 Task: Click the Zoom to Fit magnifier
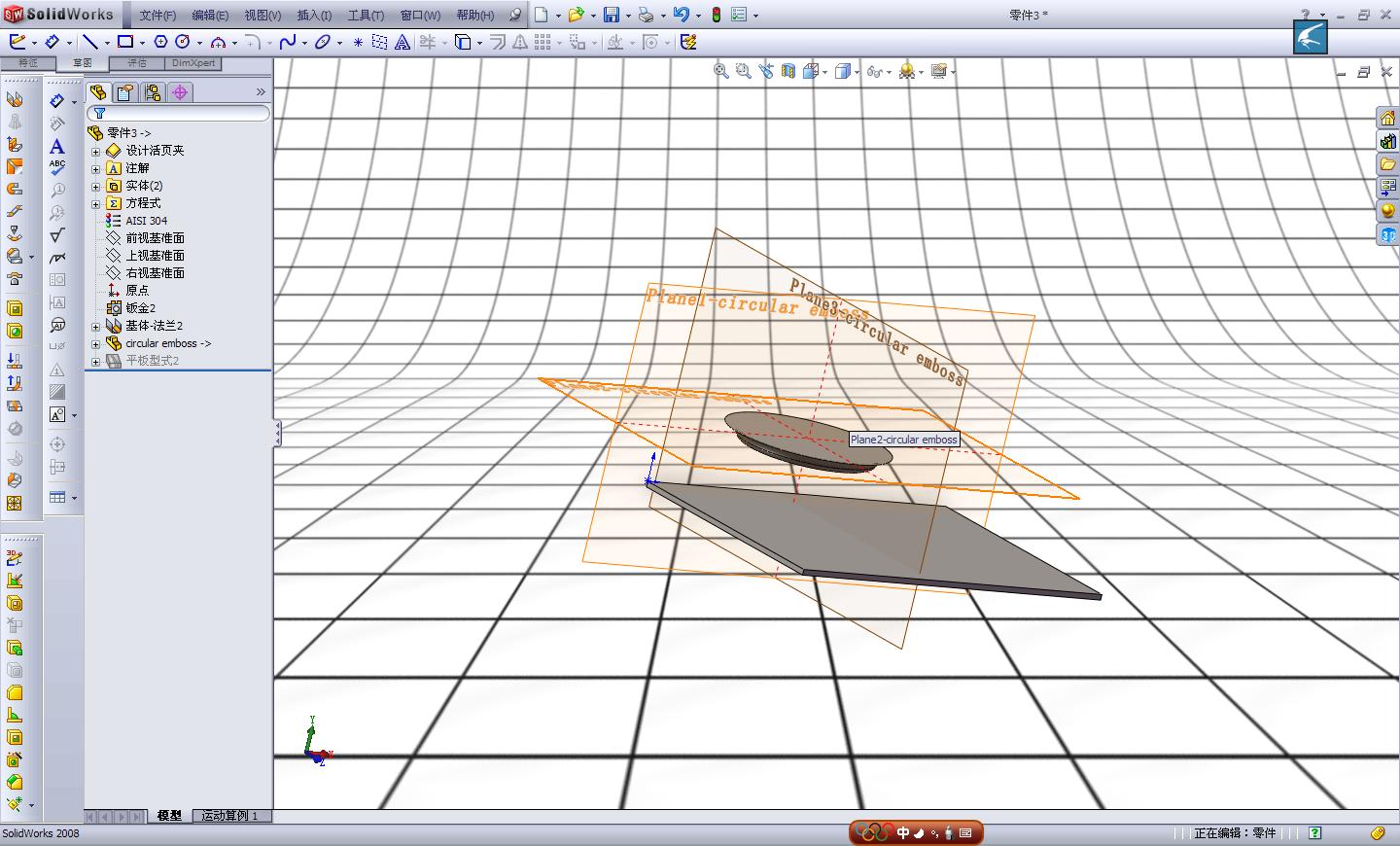coord(720,71)
